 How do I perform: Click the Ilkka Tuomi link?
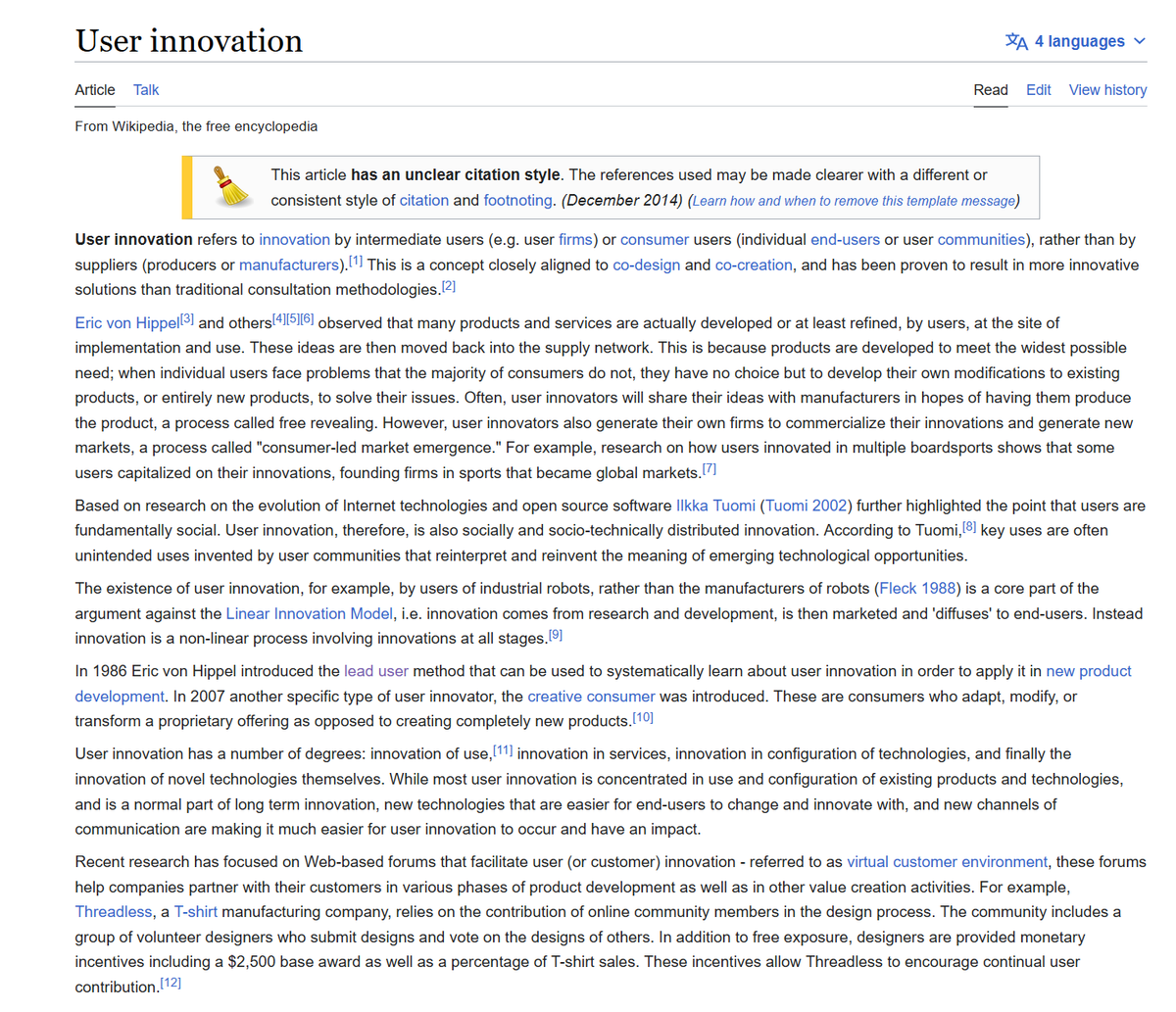pos(715,505)
